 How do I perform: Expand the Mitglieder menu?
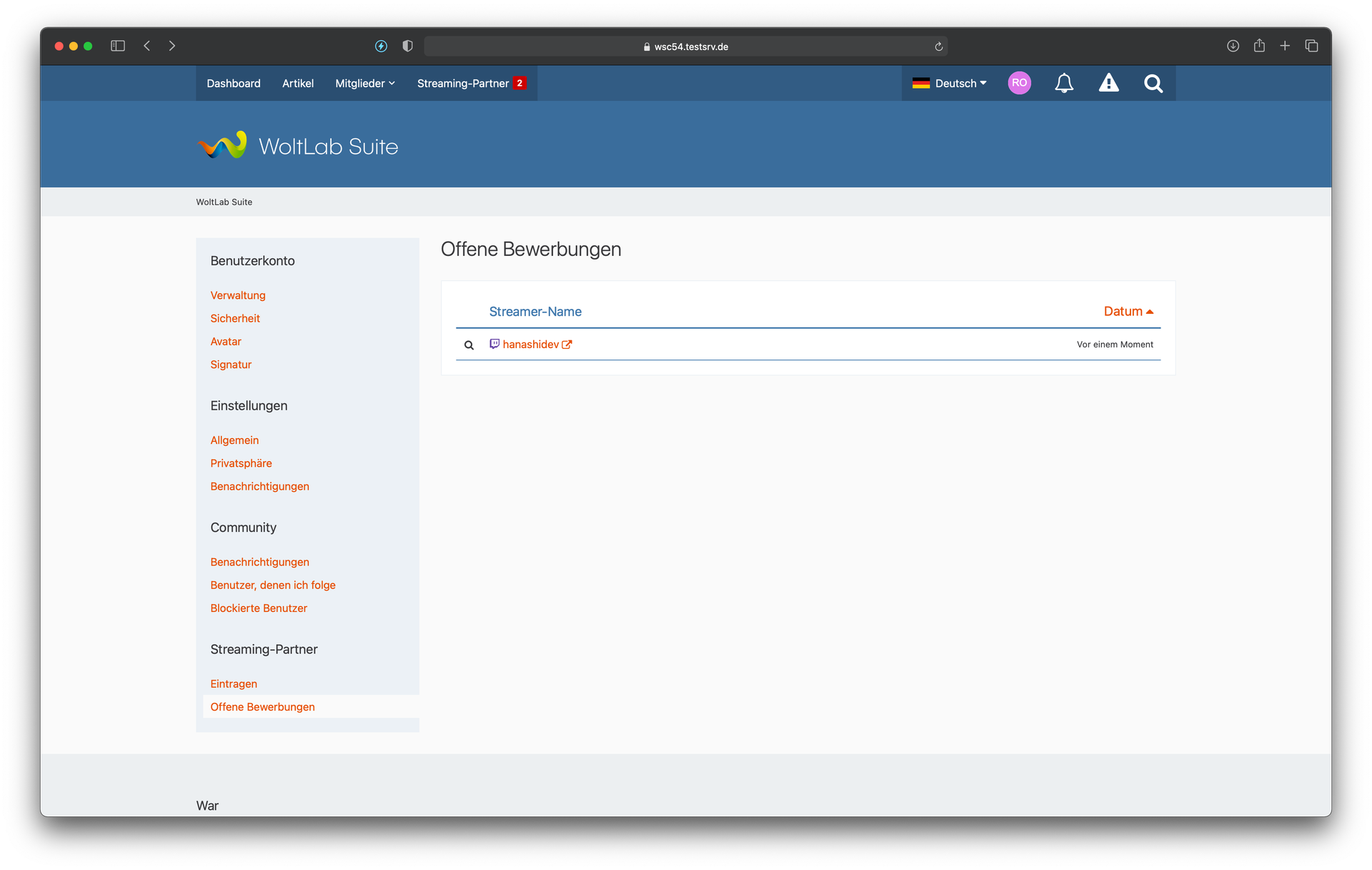click(364, 84)
